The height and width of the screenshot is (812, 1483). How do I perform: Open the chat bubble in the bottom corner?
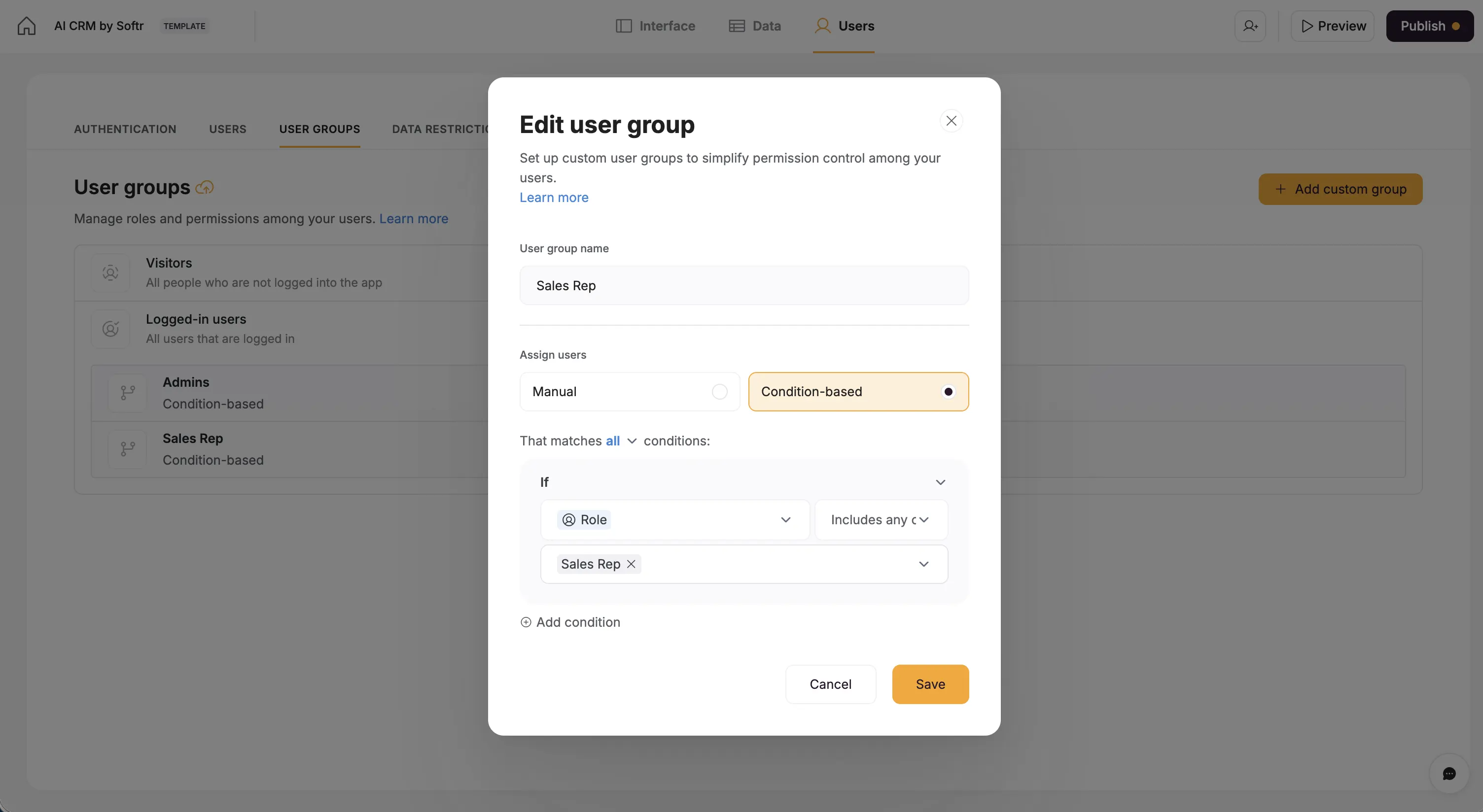click(1449, 774)
